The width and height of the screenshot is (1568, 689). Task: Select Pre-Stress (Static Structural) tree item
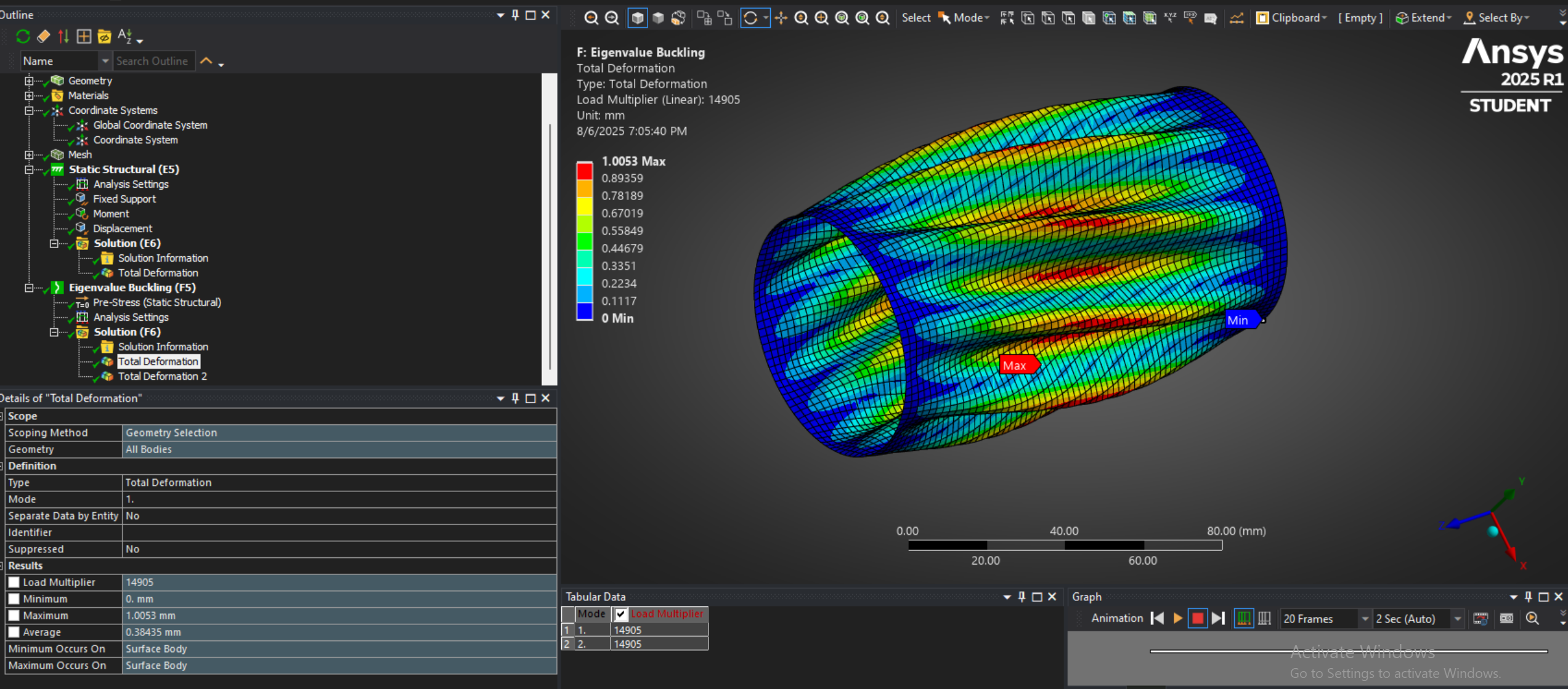point(156,302)
